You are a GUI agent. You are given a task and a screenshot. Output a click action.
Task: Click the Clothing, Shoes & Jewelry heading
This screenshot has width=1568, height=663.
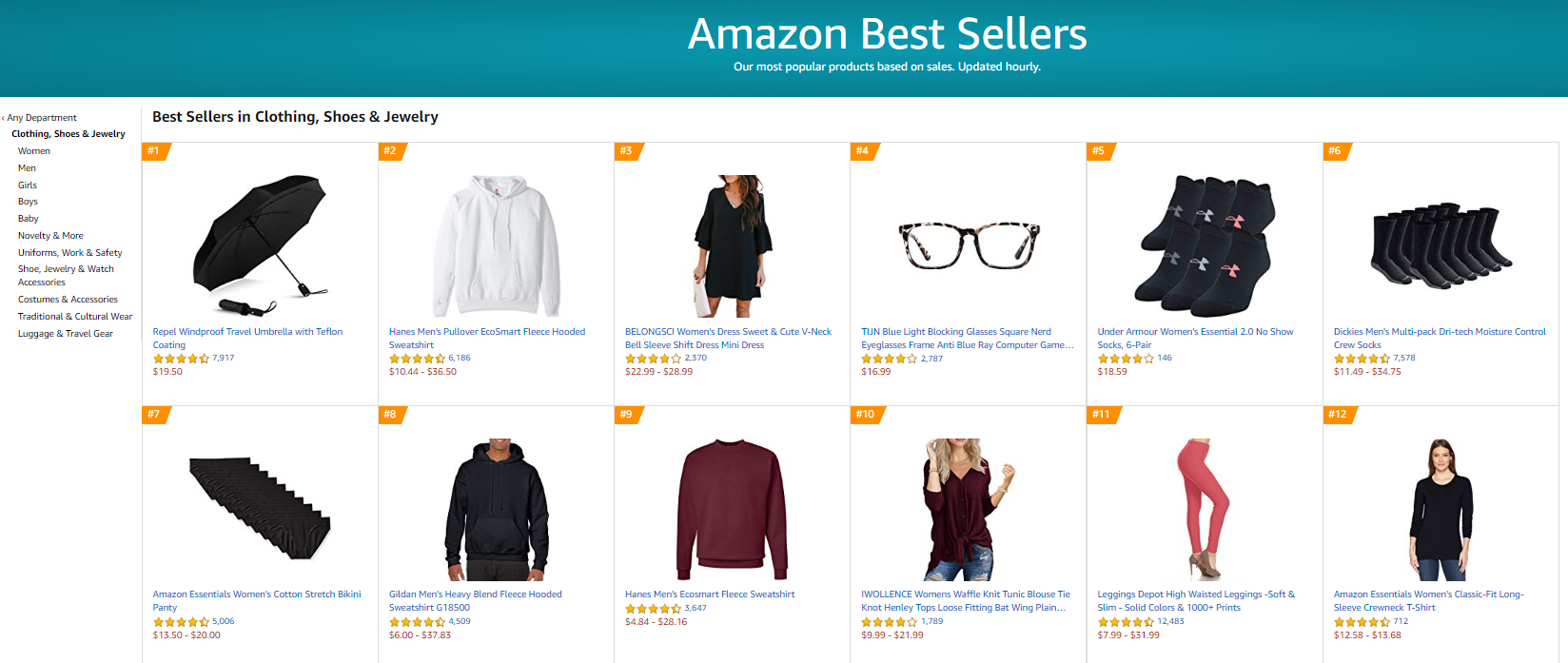[68, 133]
